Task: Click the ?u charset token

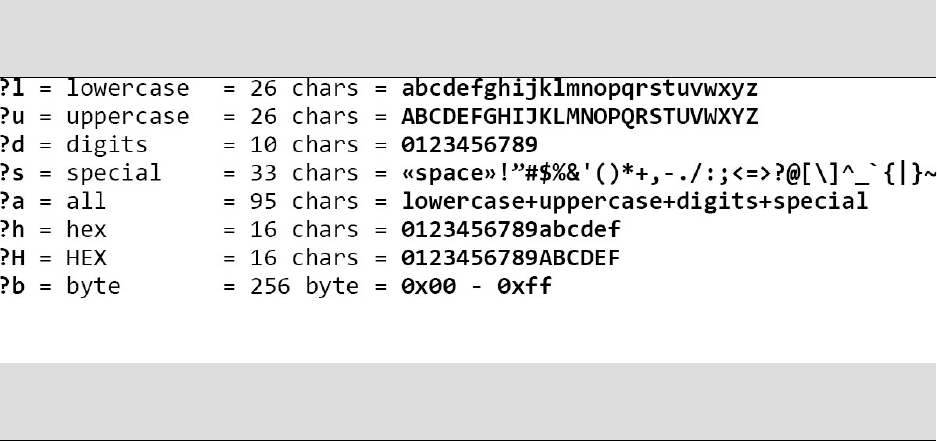Action: (x=13, y=117)
